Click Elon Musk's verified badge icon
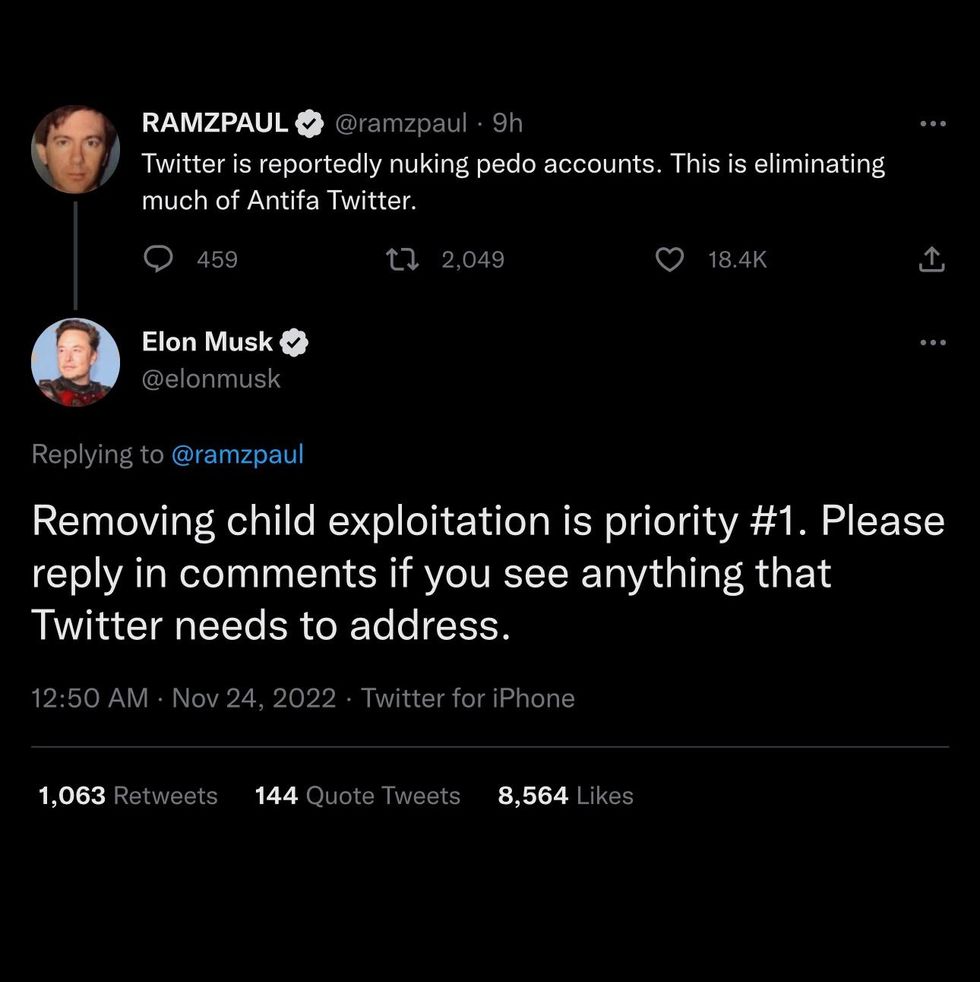 click(x=294, y=343)
